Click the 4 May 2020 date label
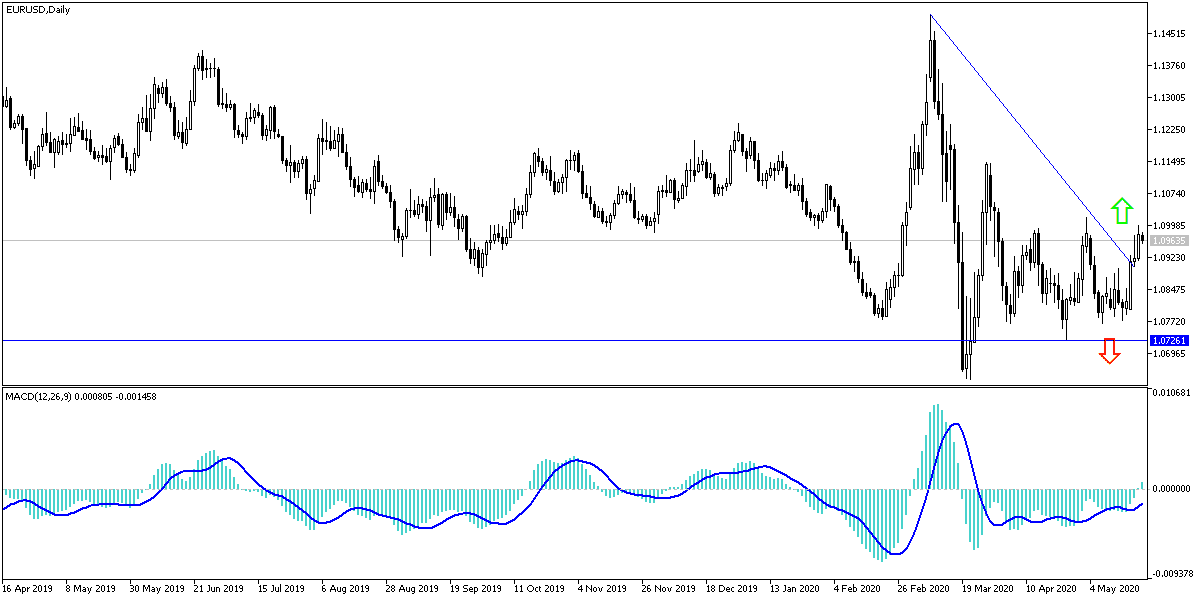 coord(1113,590)
